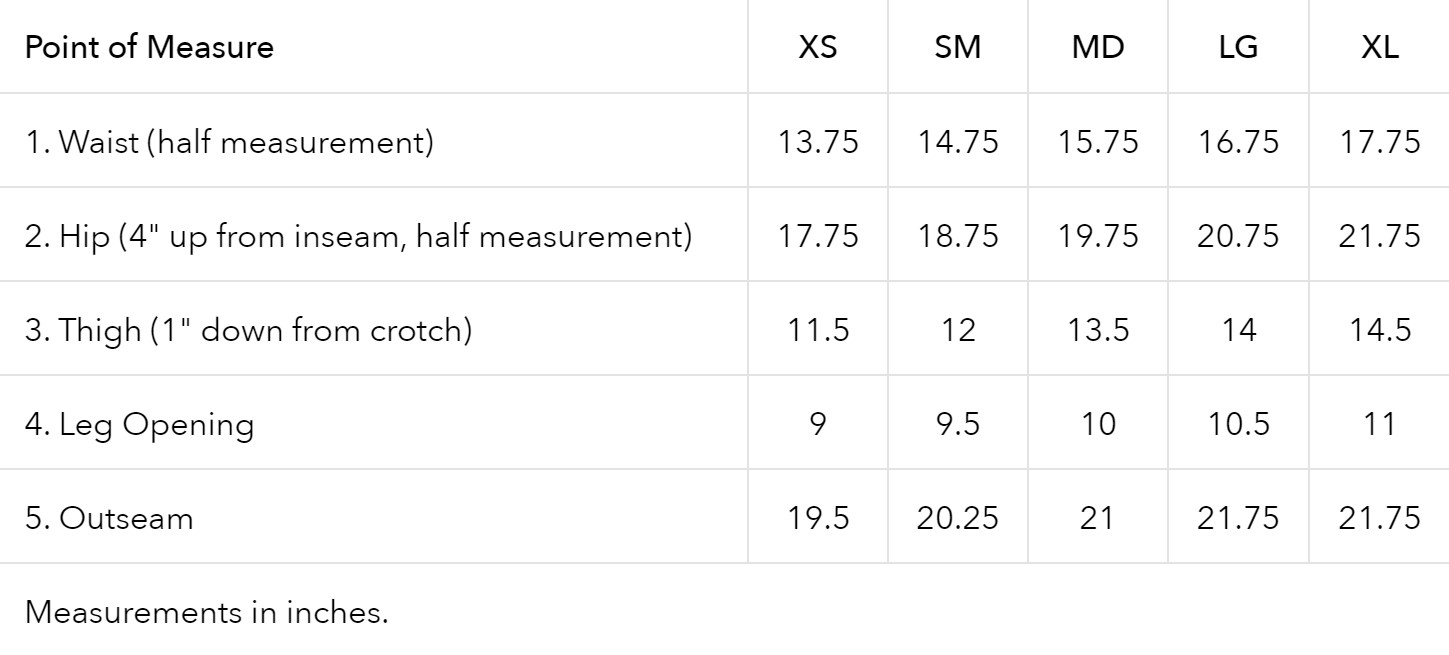Click the Hip measurement row label

coord(358,236)
